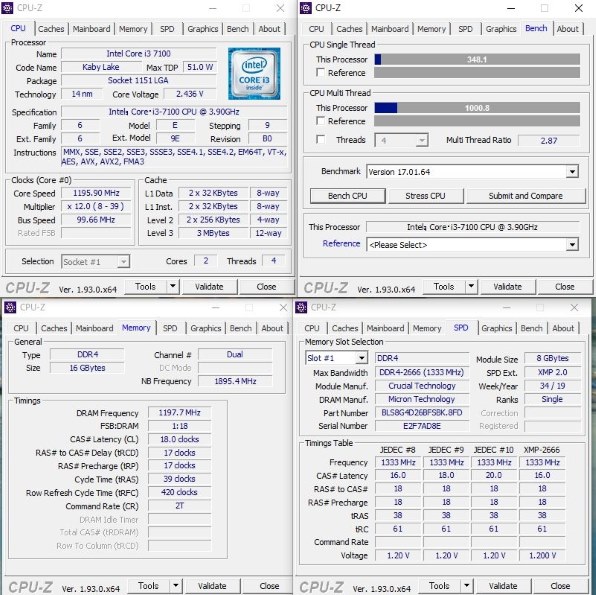596x595 pixels.
Task: Open the Tools dropdown arrow in the Memory window
Action: pyautogui.click(x=176, y=586)
